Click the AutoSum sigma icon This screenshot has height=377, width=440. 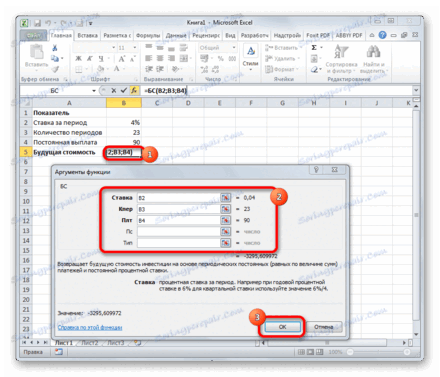coord(314,48)
